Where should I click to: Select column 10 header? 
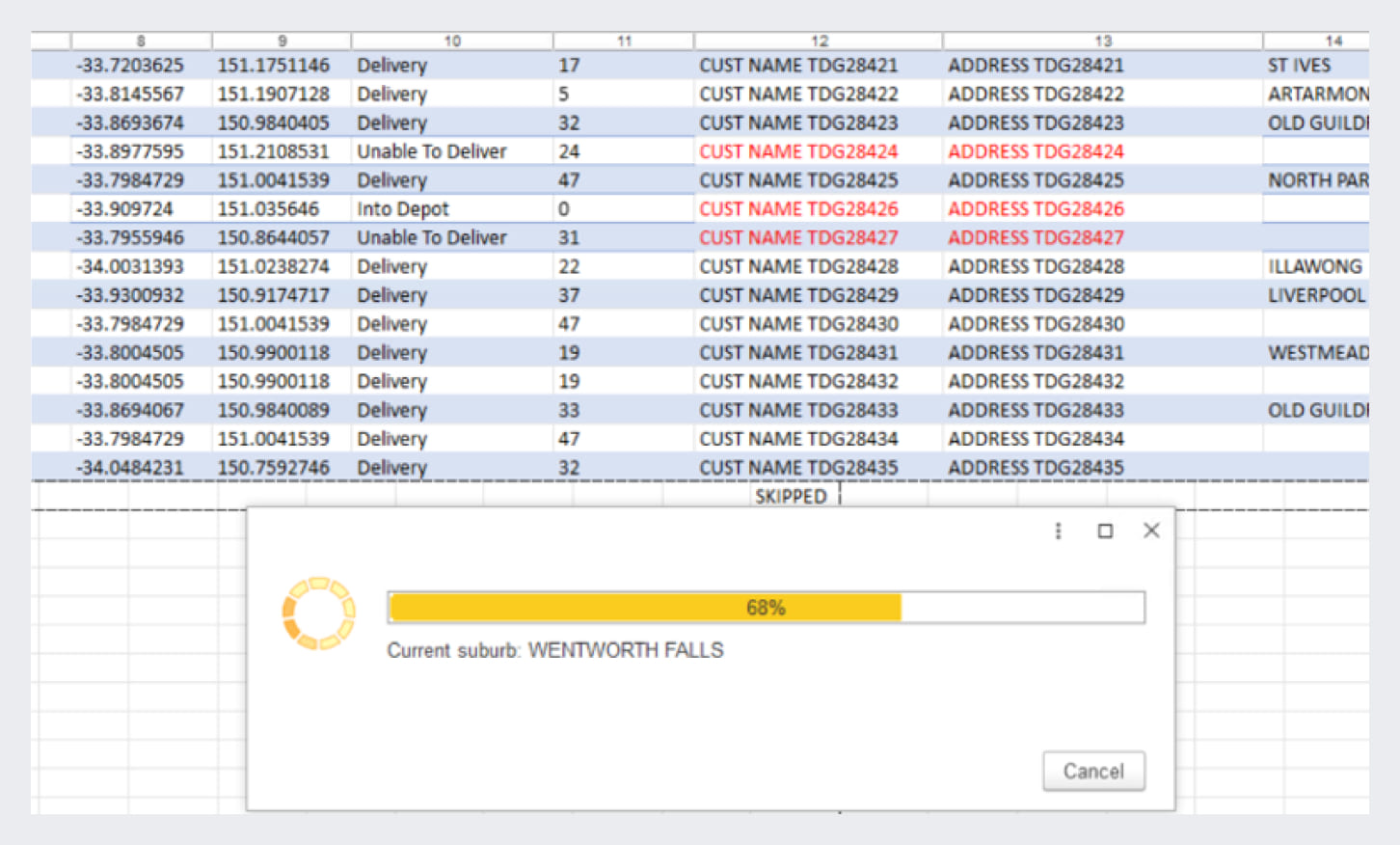coord(451,41)
